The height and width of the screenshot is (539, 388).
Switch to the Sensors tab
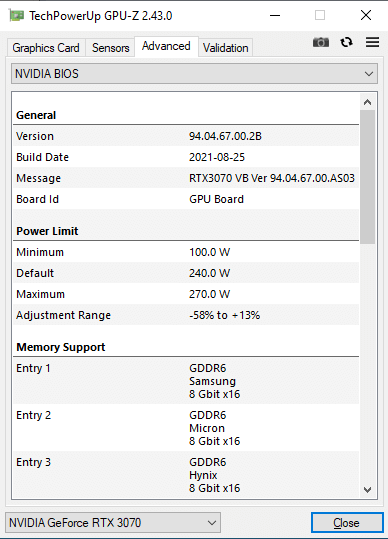tap(110, 48)
